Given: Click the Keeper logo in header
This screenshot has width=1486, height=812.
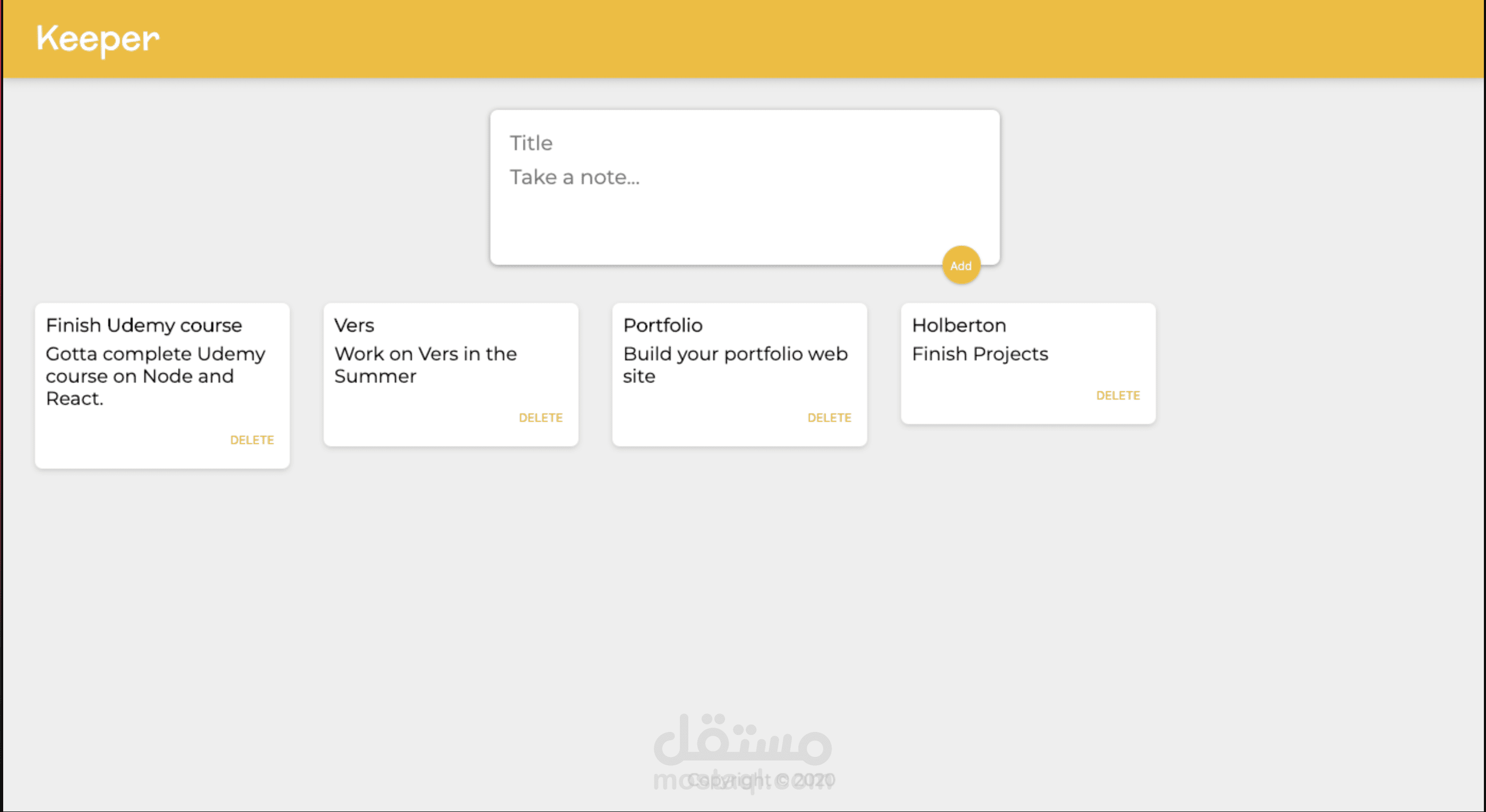Looking at the screenshot, I should pyautogui.click(x=98, y=39).
